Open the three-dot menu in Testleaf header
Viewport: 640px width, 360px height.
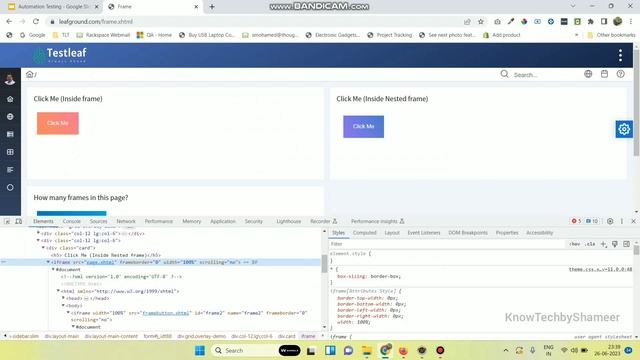(620, 55)
